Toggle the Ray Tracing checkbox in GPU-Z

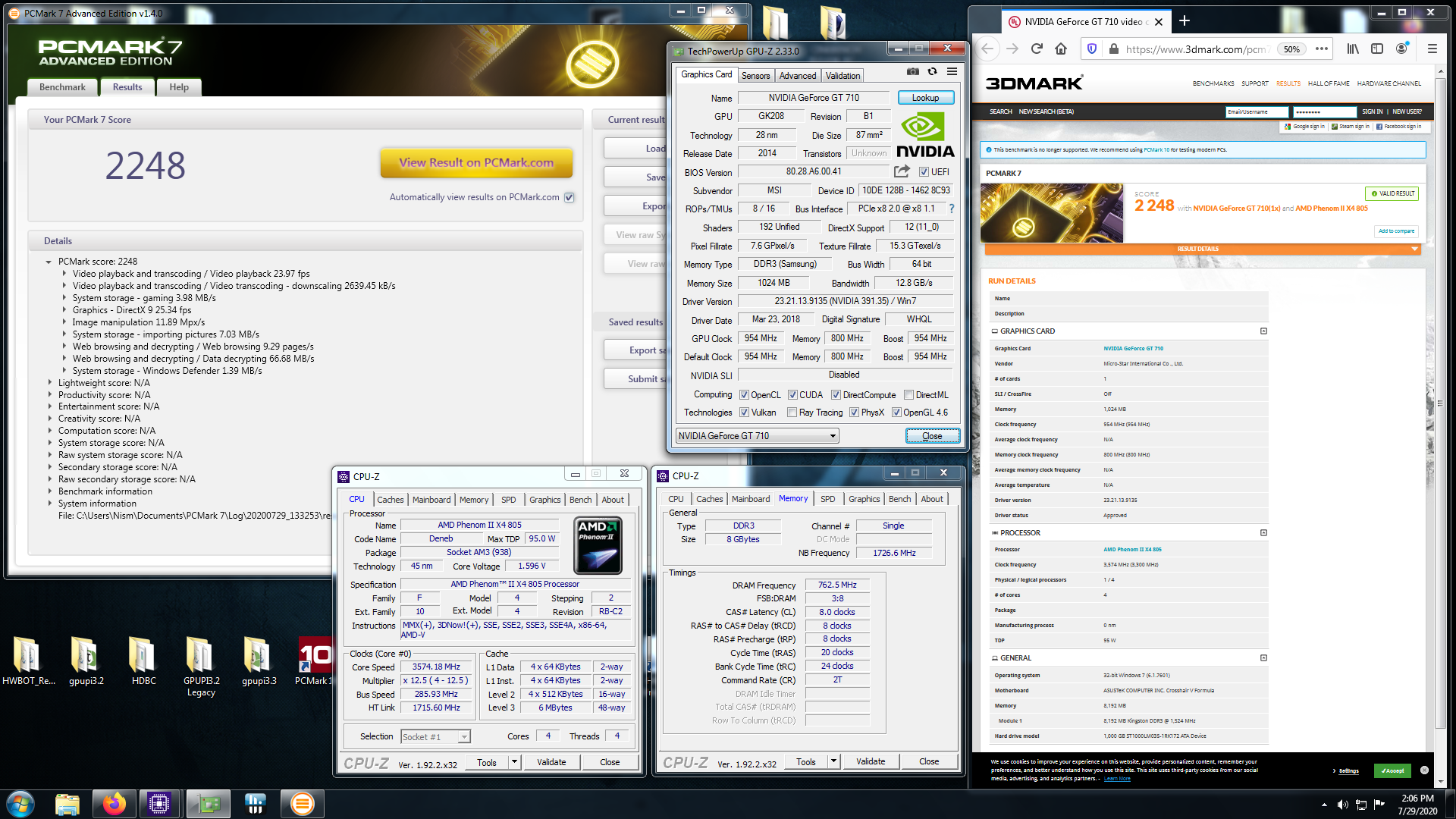click(x=792, y=413)
